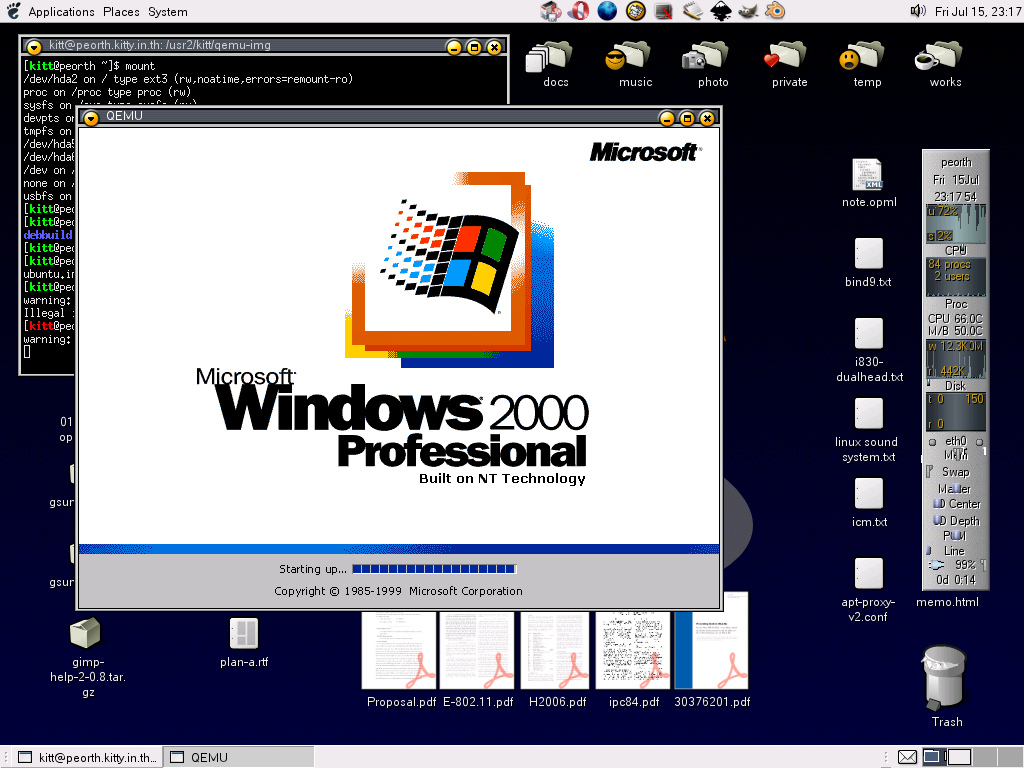Open the terminal window menu button

pyautogui.click(x=34, y=46)
